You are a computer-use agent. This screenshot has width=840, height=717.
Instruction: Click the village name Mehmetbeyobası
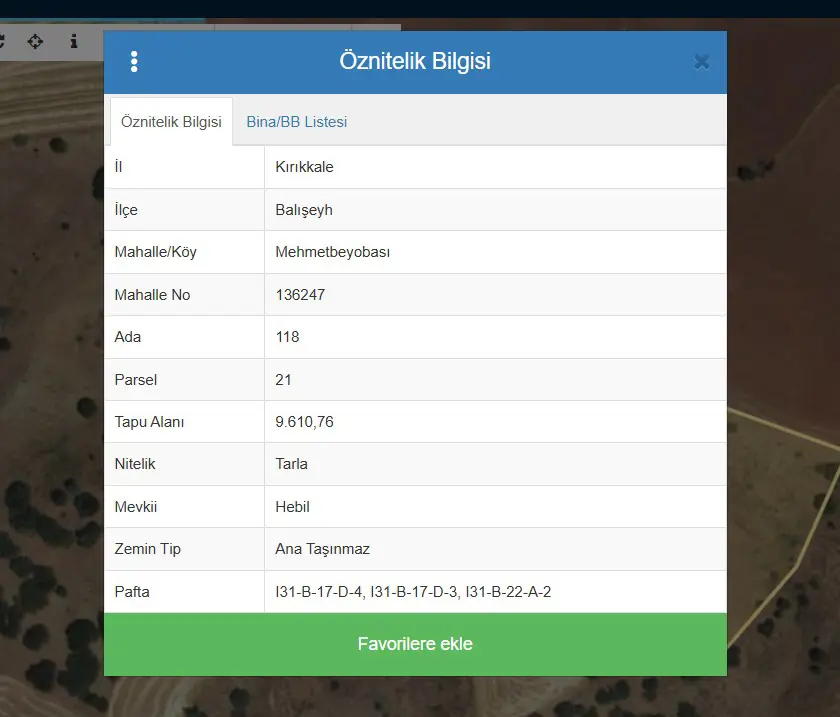333,252
